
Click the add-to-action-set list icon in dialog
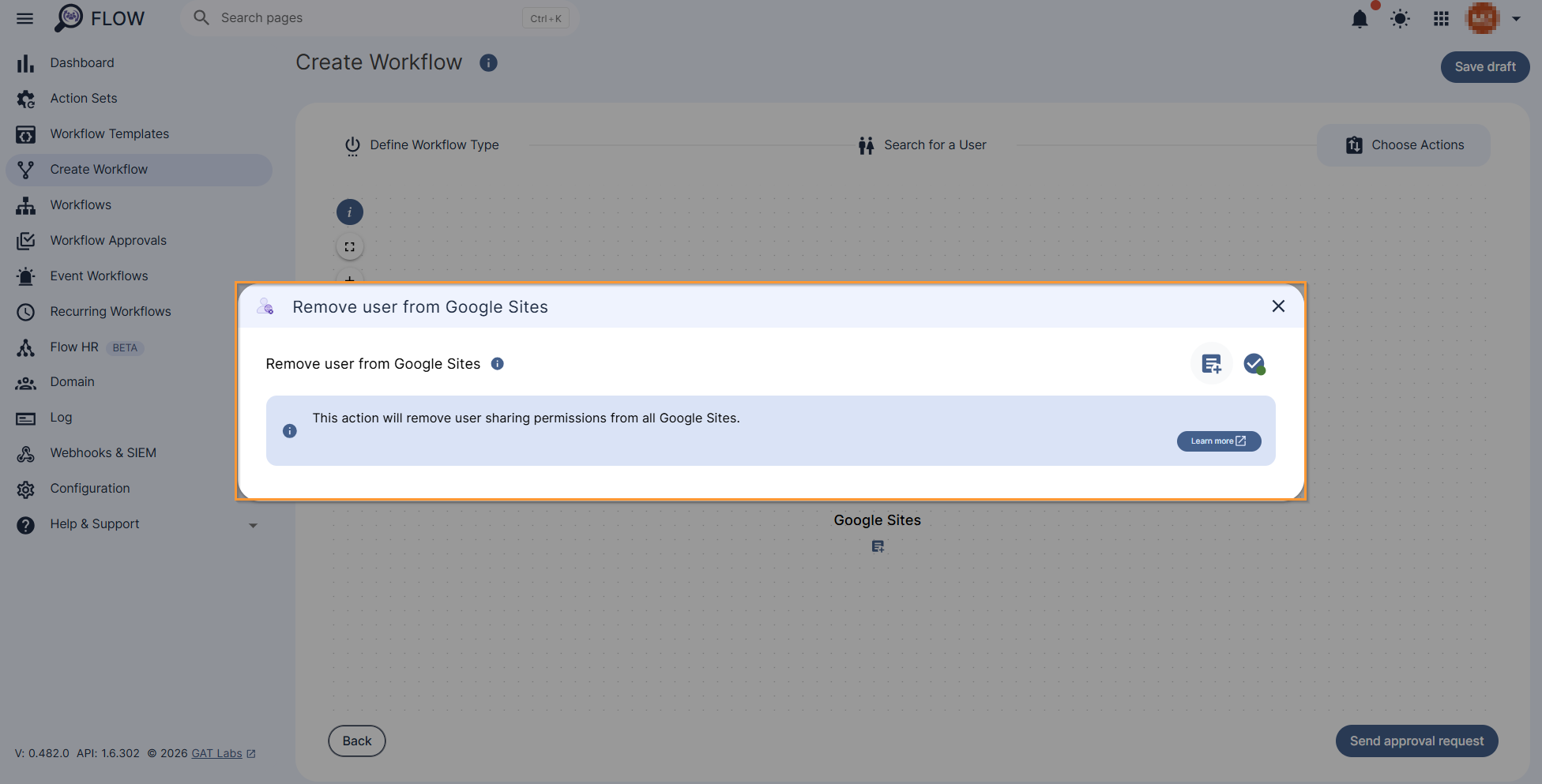(x=1211, y=364)
